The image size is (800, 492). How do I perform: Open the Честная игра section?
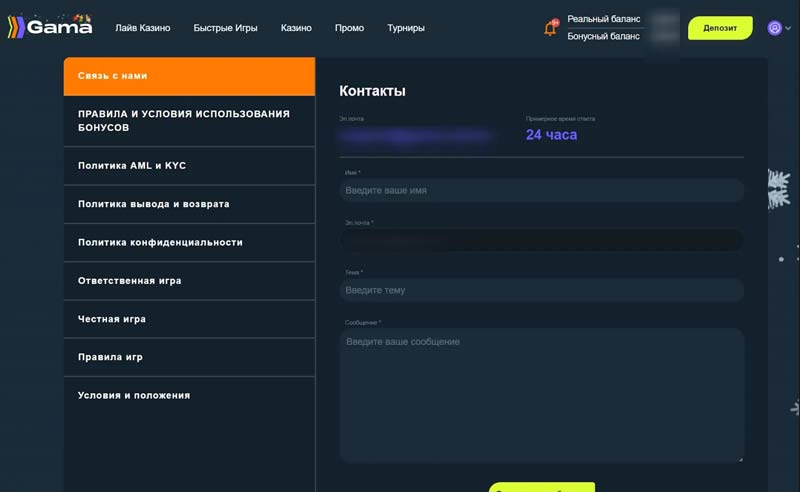tap(189, 319)
